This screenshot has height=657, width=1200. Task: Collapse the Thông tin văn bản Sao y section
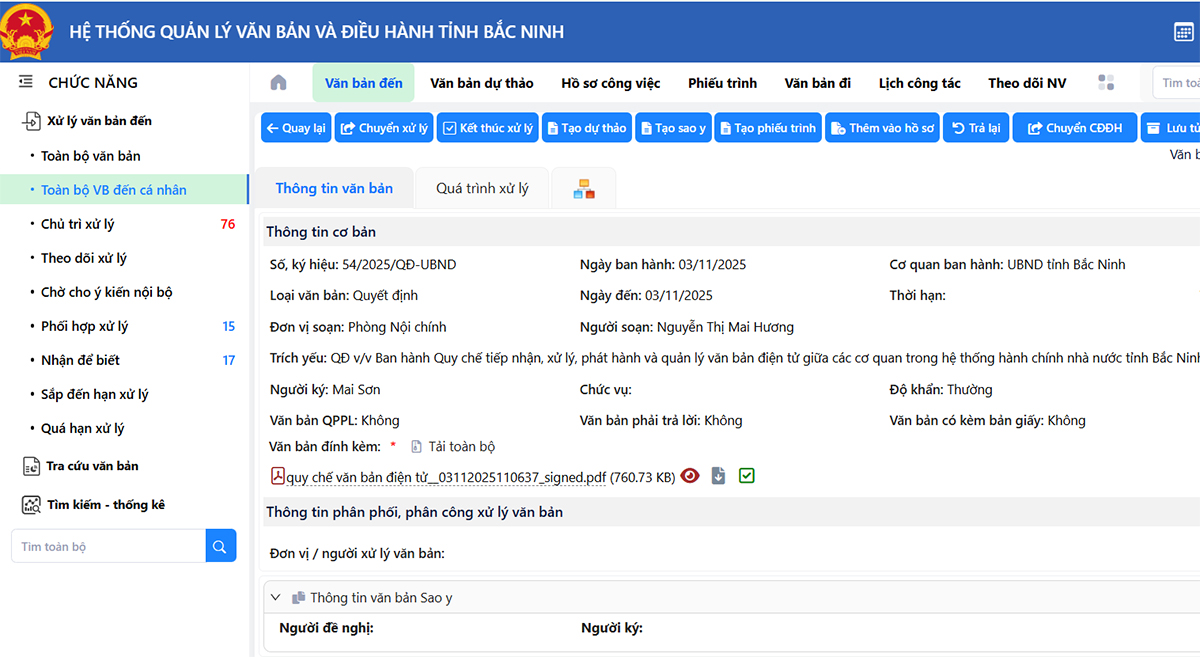tap(276, 597)
